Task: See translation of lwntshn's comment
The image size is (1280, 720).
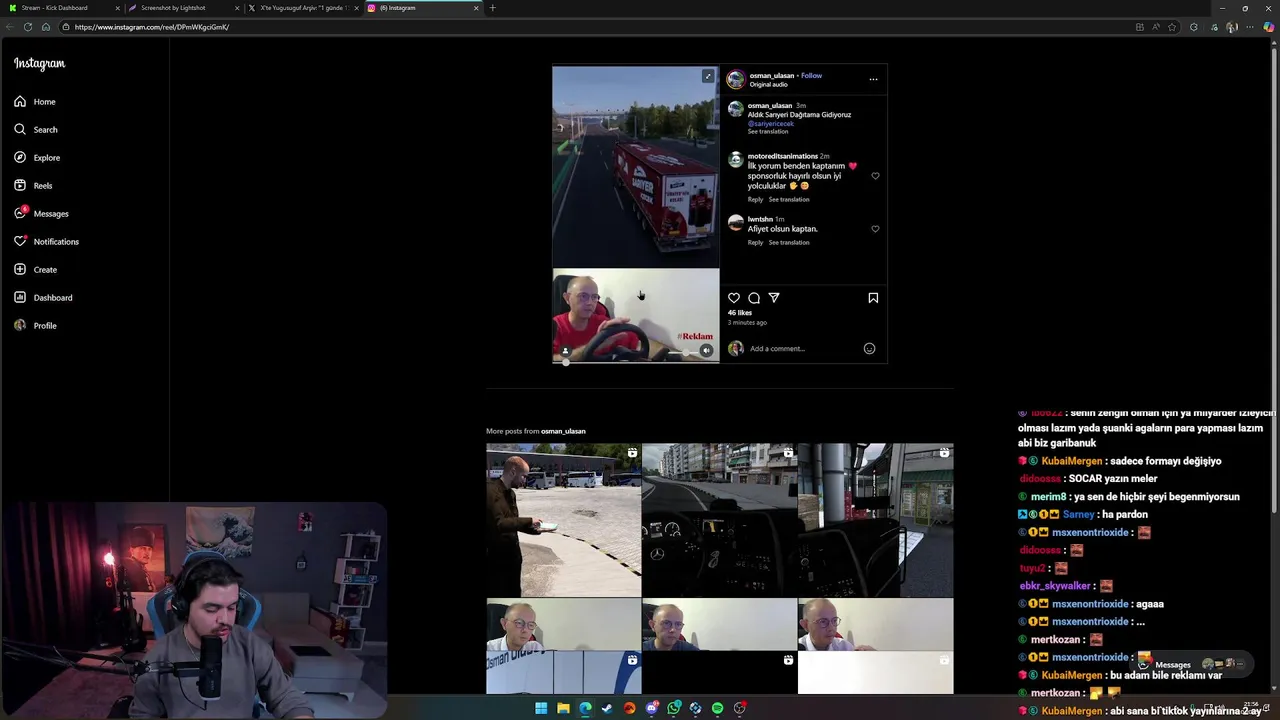Action: [x=789, y=243]
